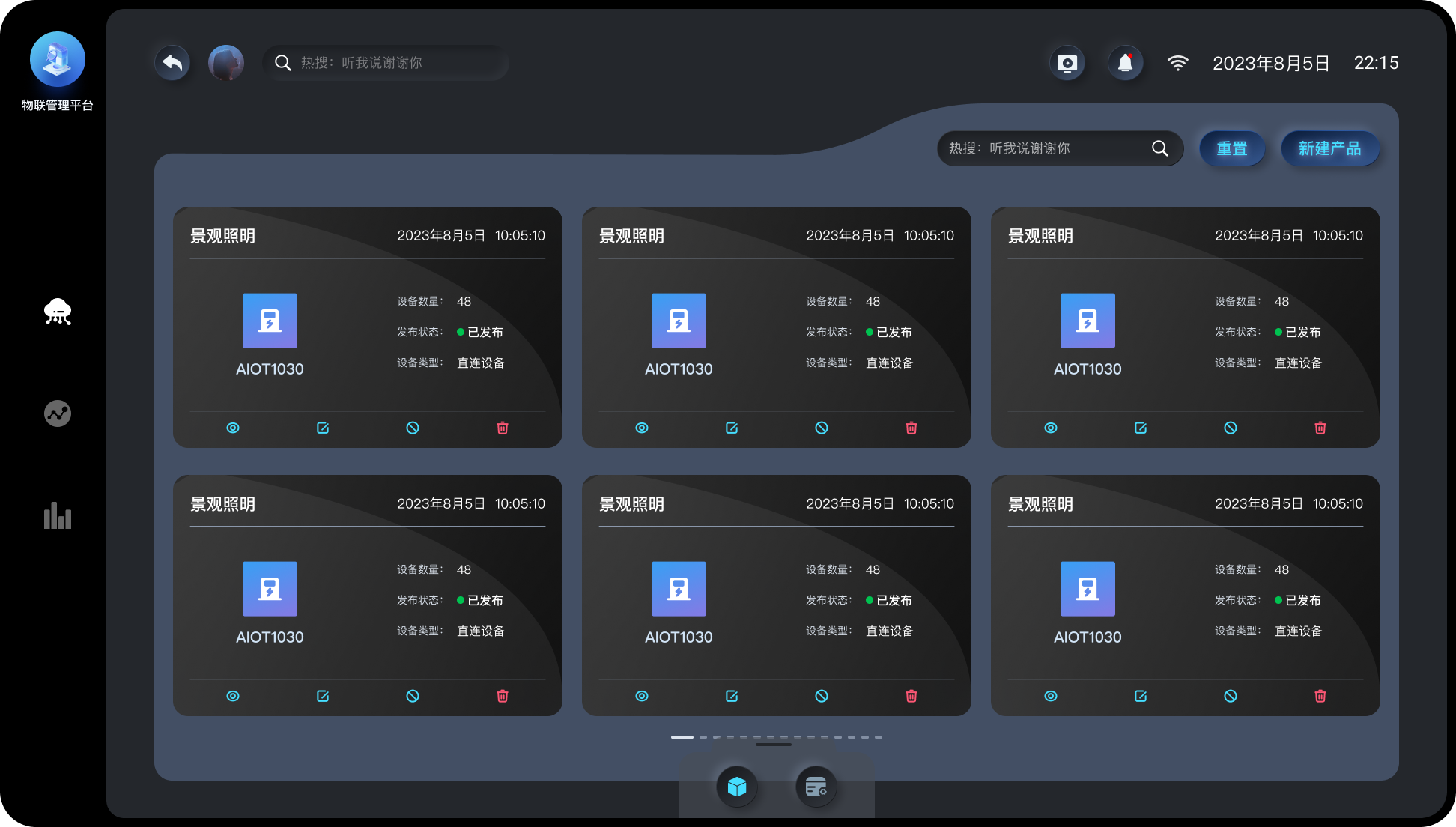The height and width of the screenshot is (827, 1456).
Task: Click the screenshot camera icon in top bar
Action: pyautogui.click(x=1067, y=63)
